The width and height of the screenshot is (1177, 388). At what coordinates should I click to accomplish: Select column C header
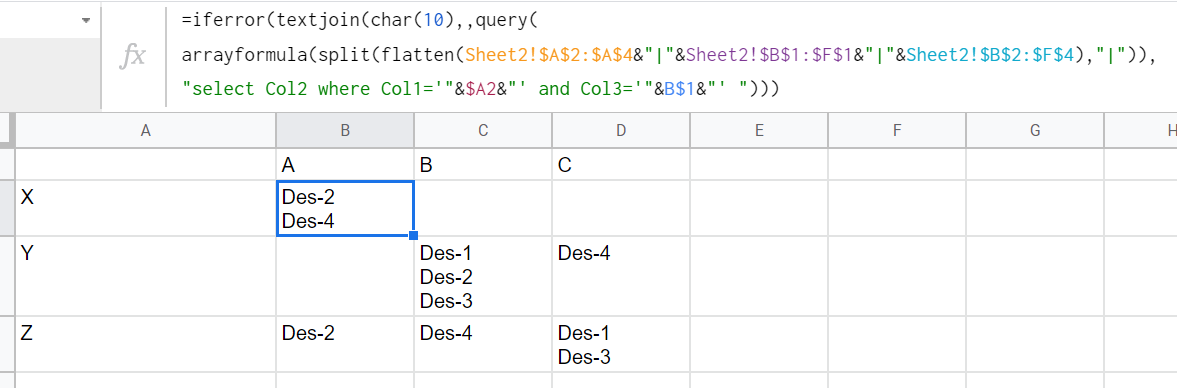483,131
